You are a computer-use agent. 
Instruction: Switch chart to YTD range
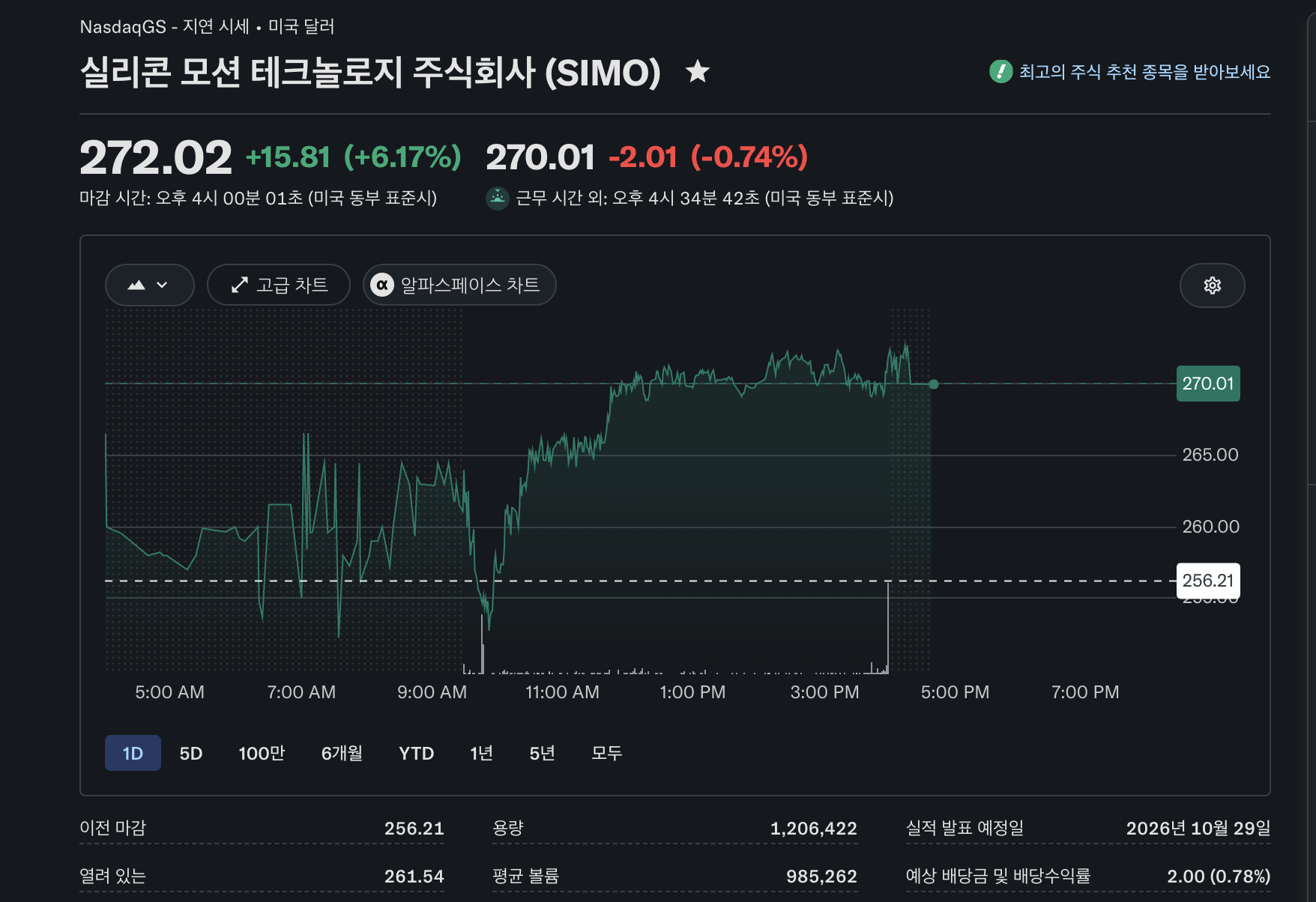(417, 753)
